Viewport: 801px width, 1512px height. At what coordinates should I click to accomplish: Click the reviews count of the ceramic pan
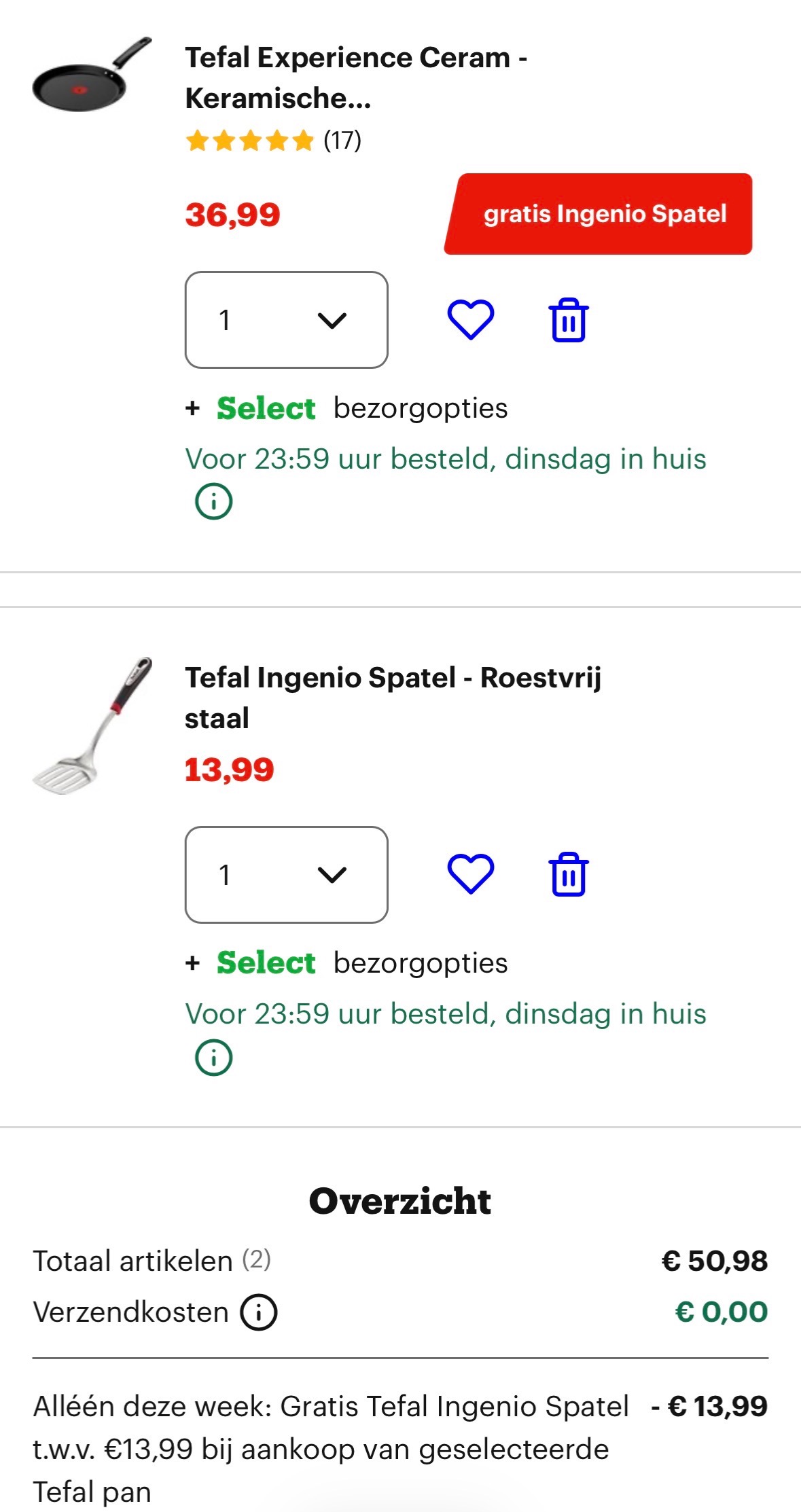343,141
